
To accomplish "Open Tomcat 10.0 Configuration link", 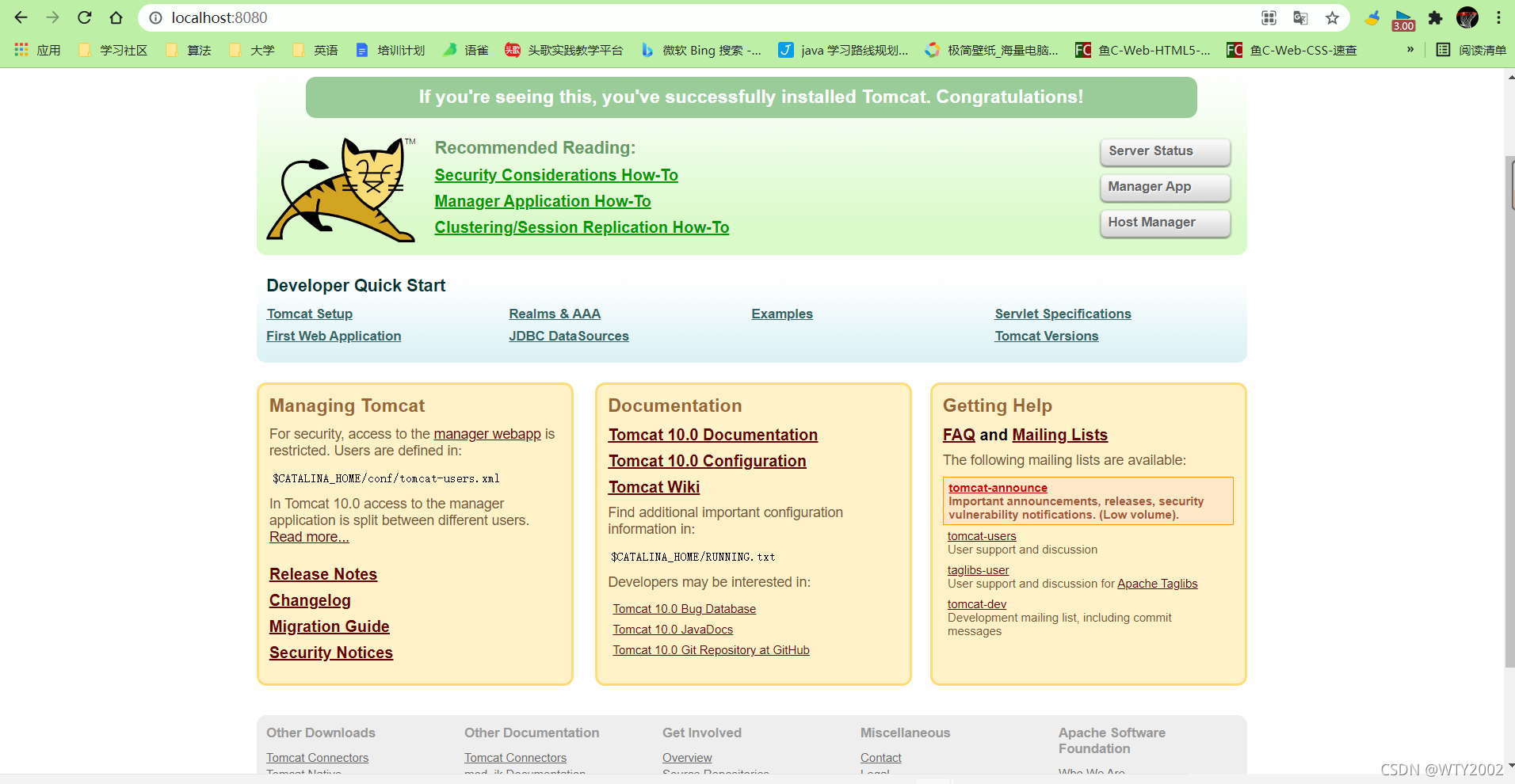I will (708, 461).
